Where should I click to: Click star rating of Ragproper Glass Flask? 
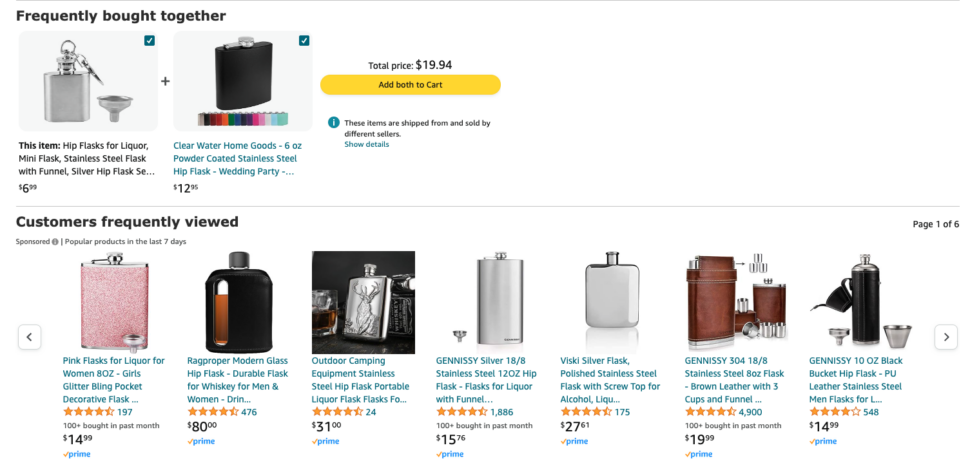pos(212,412)
